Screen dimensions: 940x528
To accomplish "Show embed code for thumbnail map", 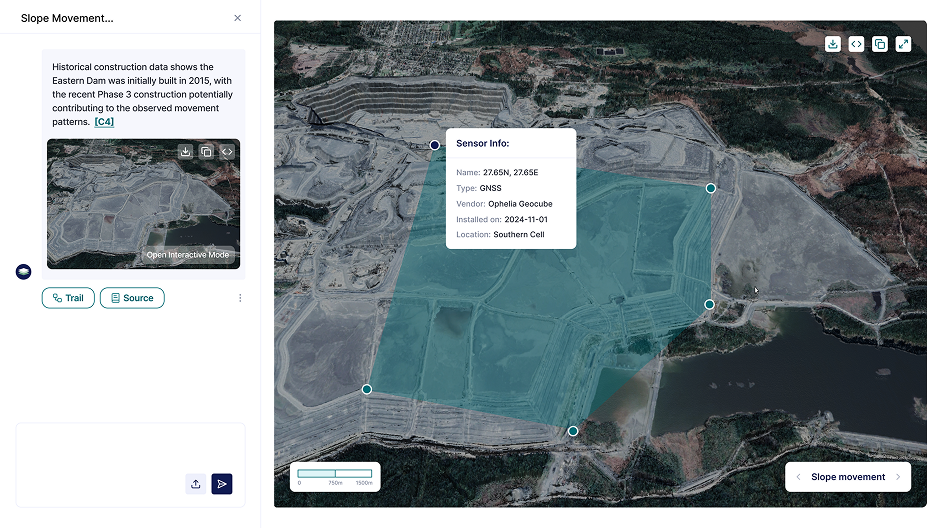I will click(x=227, y=152).
